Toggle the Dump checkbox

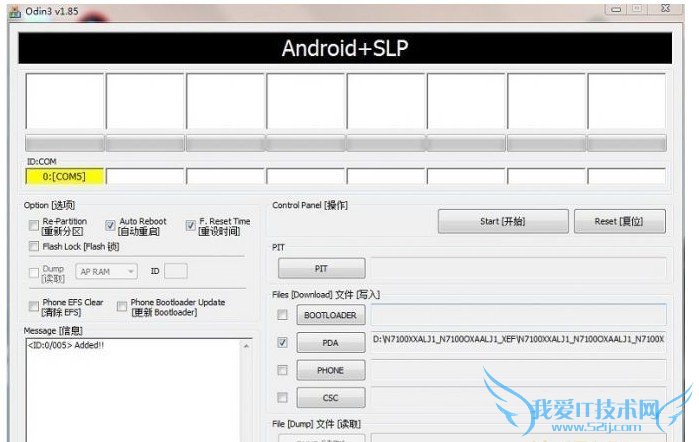point(33,273)
